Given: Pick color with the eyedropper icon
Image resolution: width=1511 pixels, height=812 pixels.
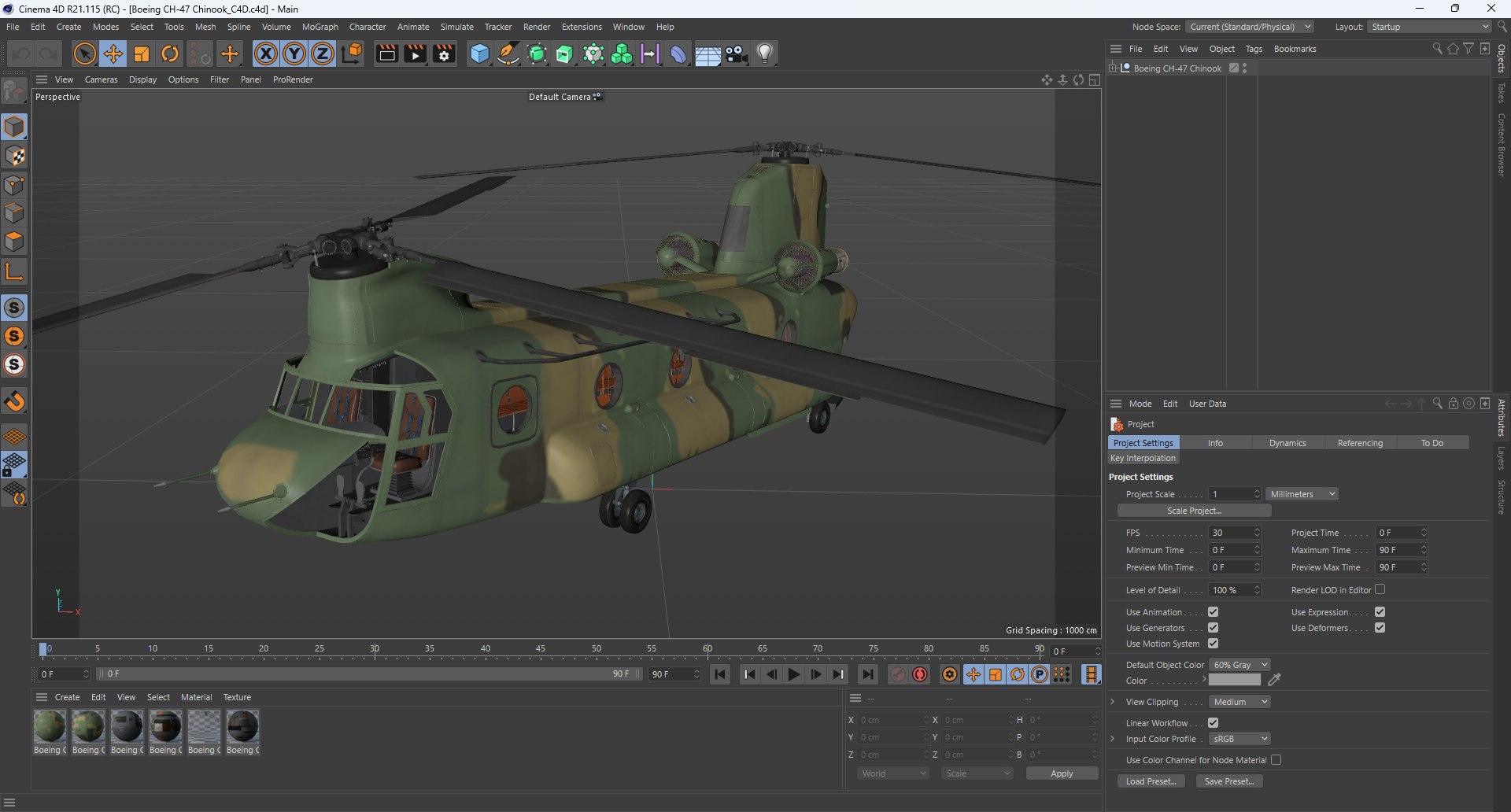Looking at the screenshot, I should [1275, 680].
